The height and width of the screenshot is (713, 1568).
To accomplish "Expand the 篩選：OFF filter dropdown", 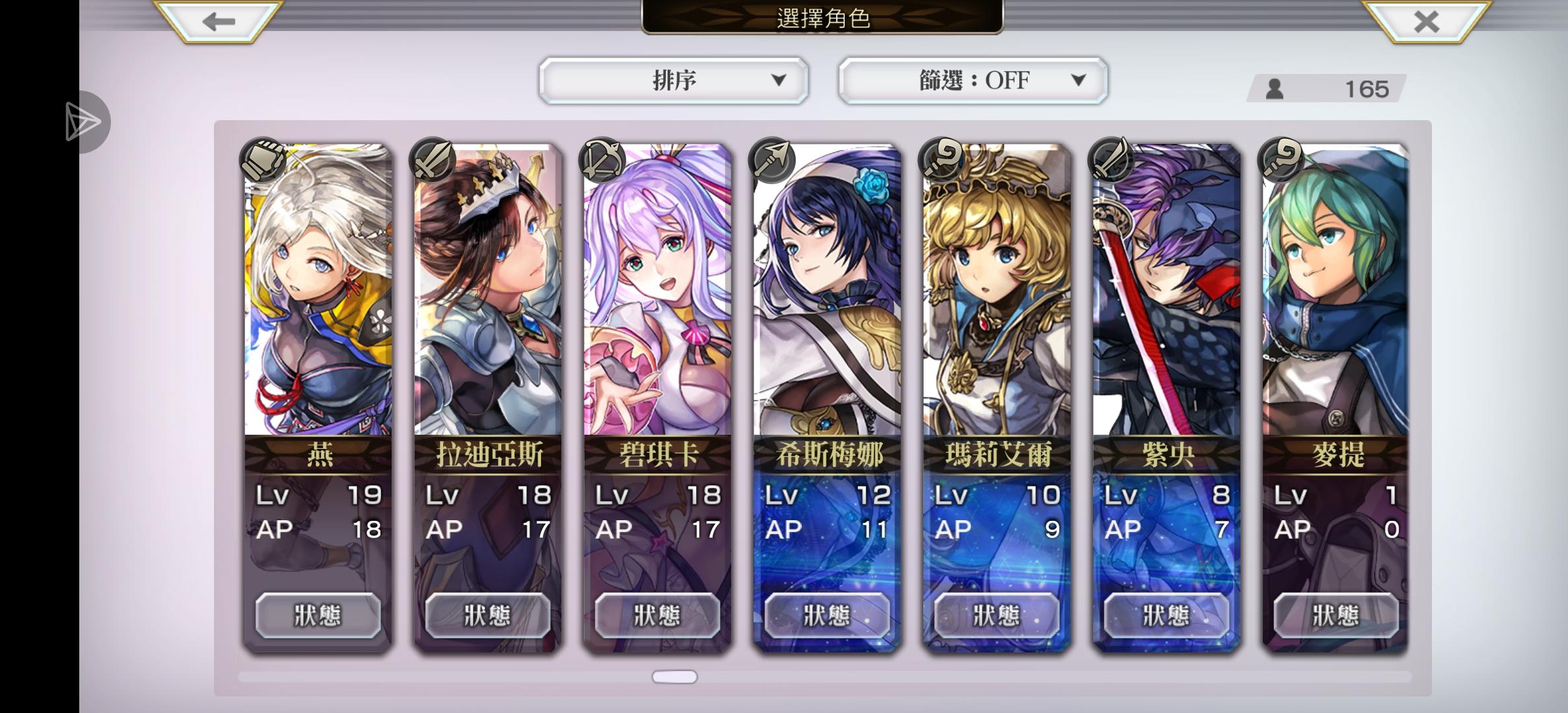I will pos(973,81).
